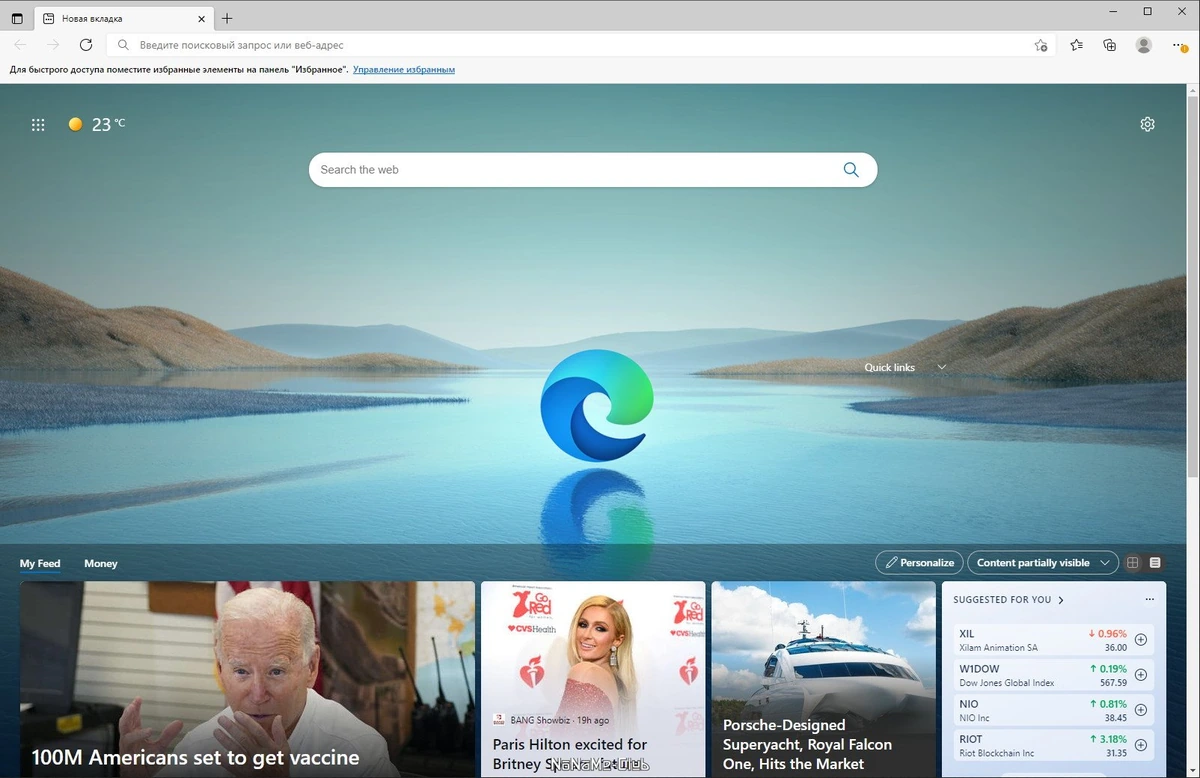Viewport: 1200px width, 778px height.
Task: Open the vertical tabs actions menu icon
Action: point(17,18)
